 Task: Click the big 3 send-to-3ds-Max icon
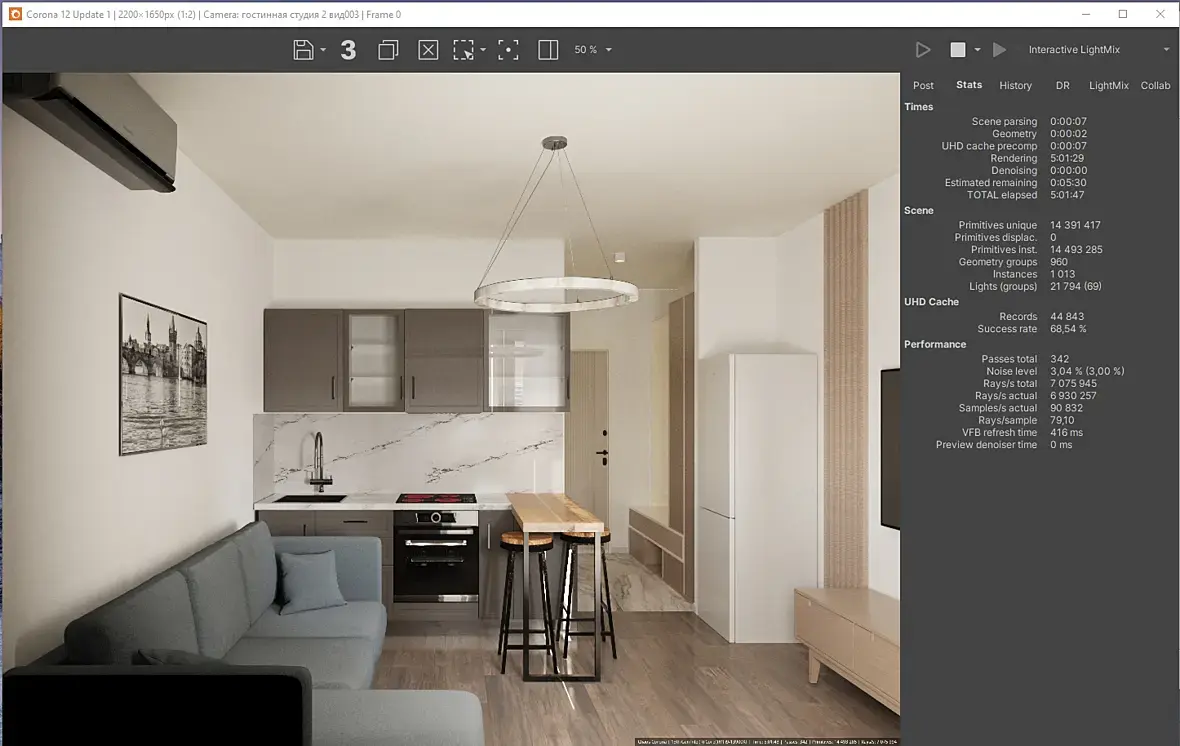[x=348, y=50]
